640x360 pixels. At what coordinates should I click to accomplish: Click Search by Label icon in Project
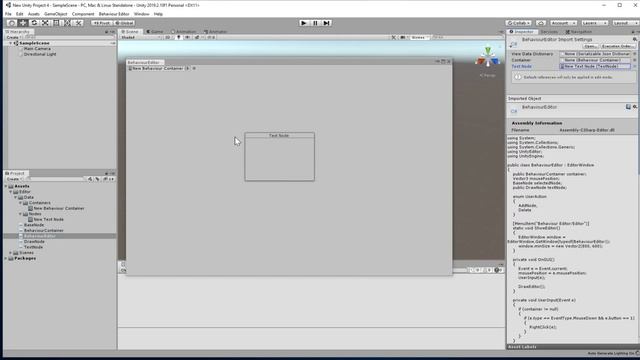[97, 179]
